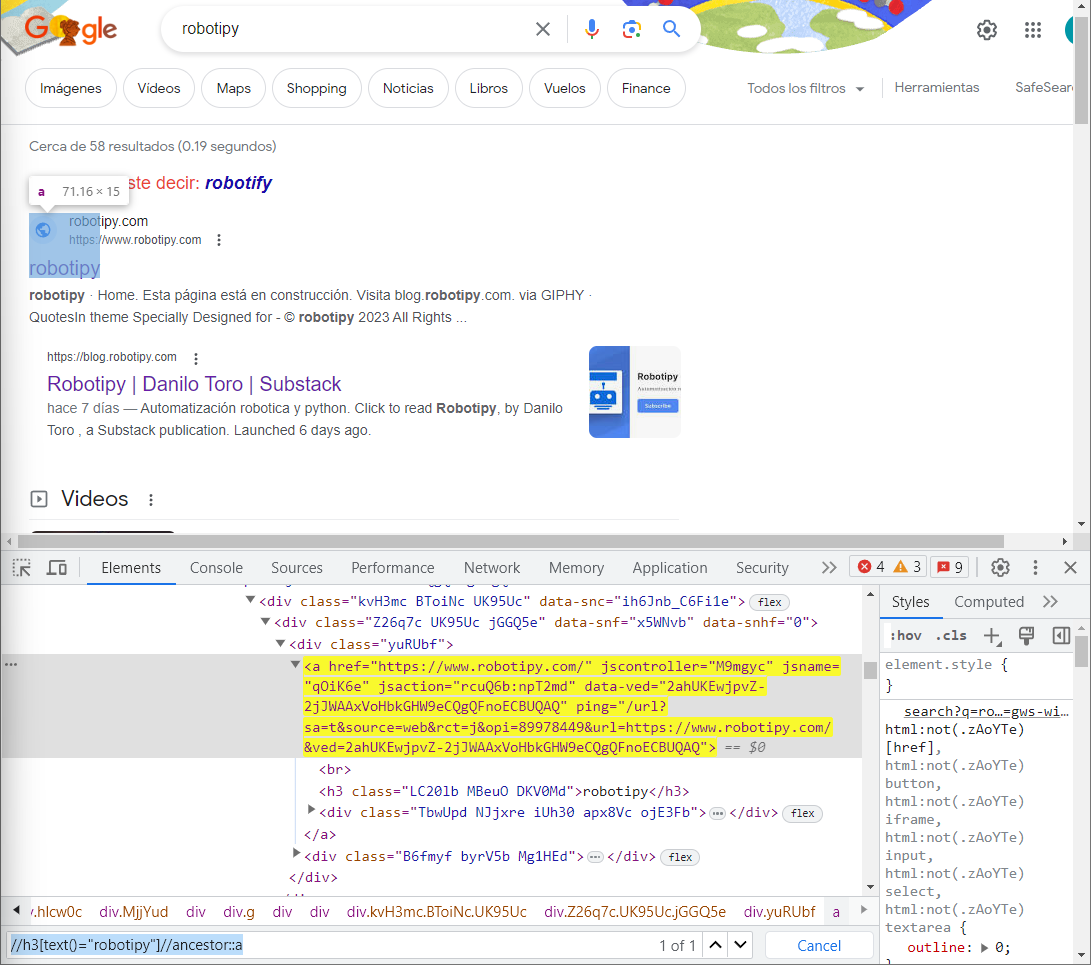
Task: Open DevTools settings gear icon
Action: tap(1000, 567)
